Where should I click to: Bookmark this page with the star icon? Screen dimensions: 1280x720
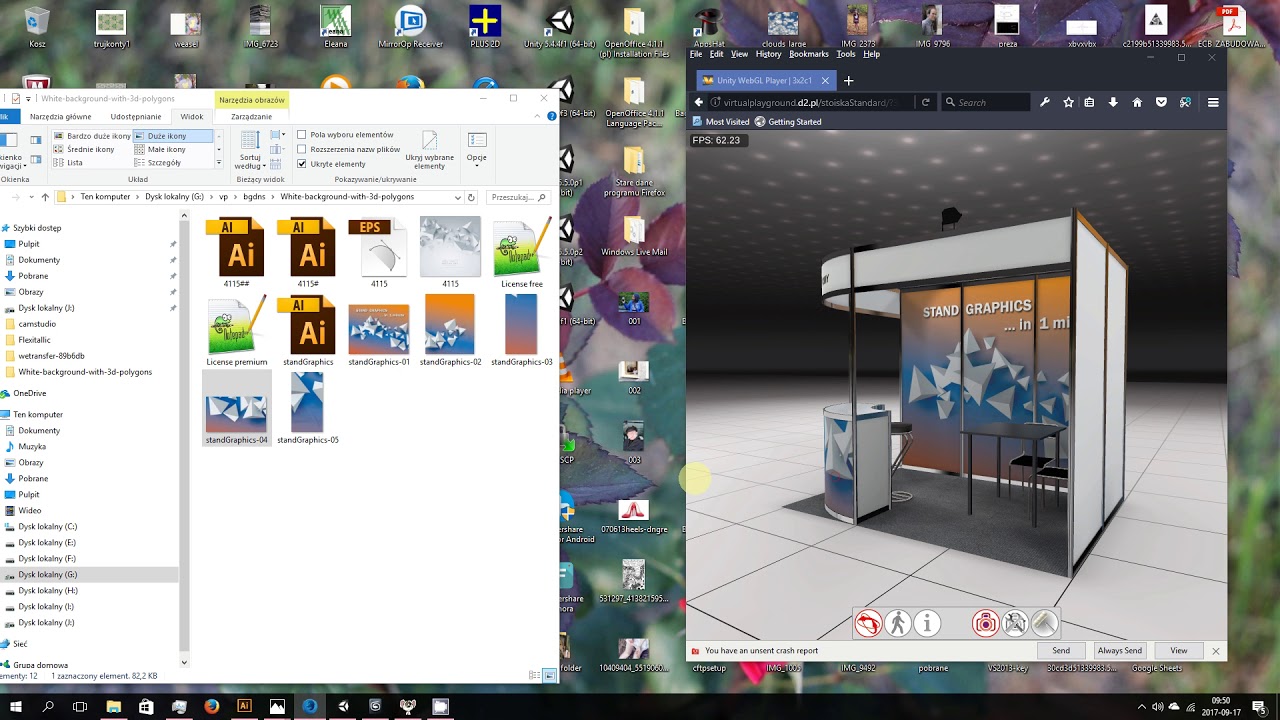1068,102
